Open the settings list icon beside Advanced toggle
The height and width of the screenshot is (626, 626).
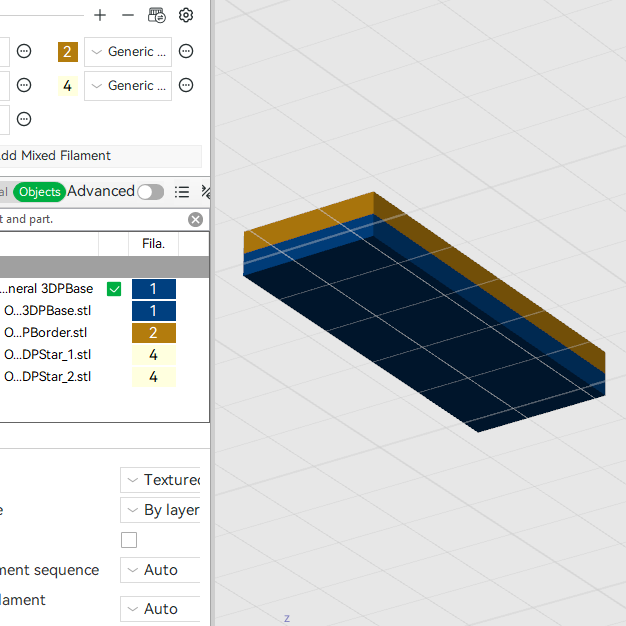(x=182, y=192)
